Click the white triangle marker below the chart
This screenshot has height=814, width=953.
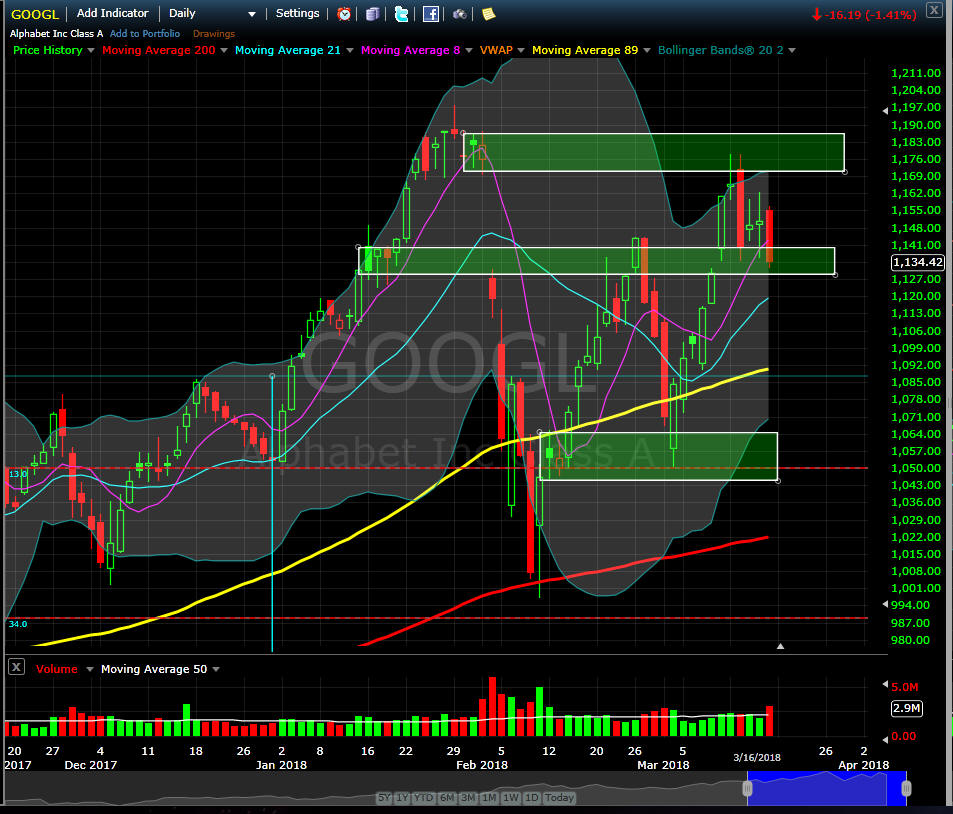780,646
